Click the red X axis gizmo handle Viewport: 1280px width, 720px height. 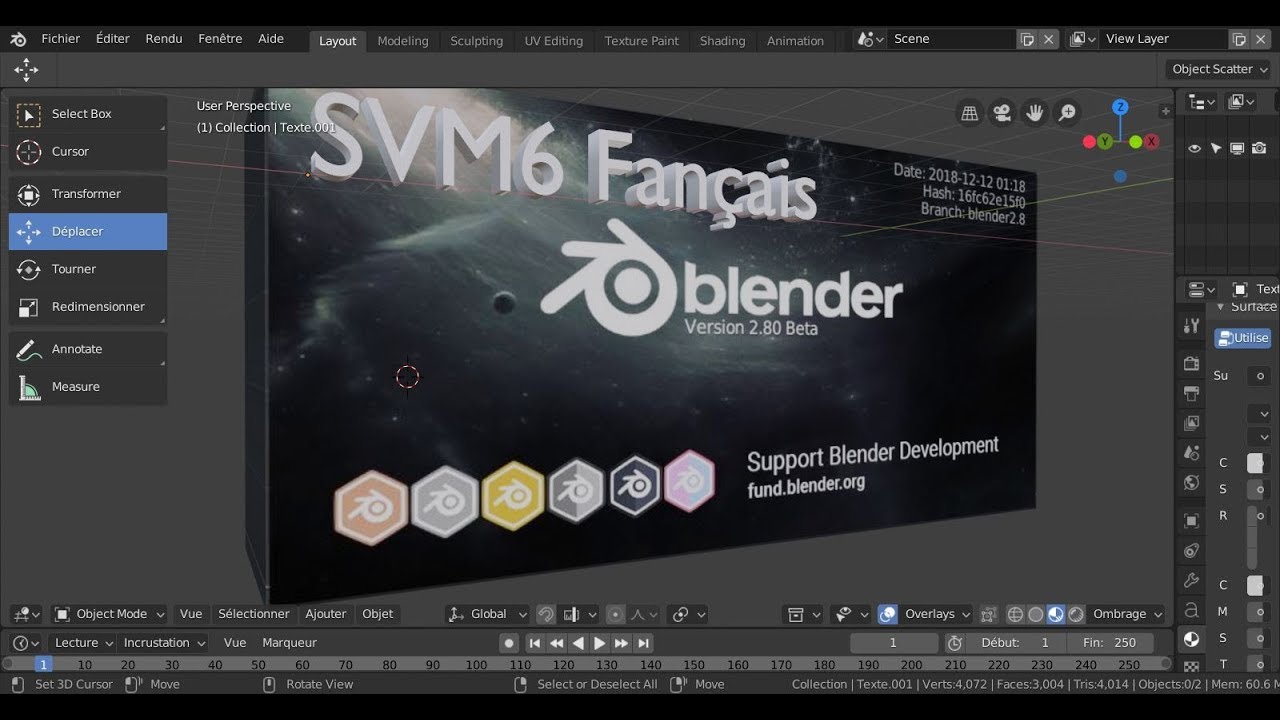1152,142
